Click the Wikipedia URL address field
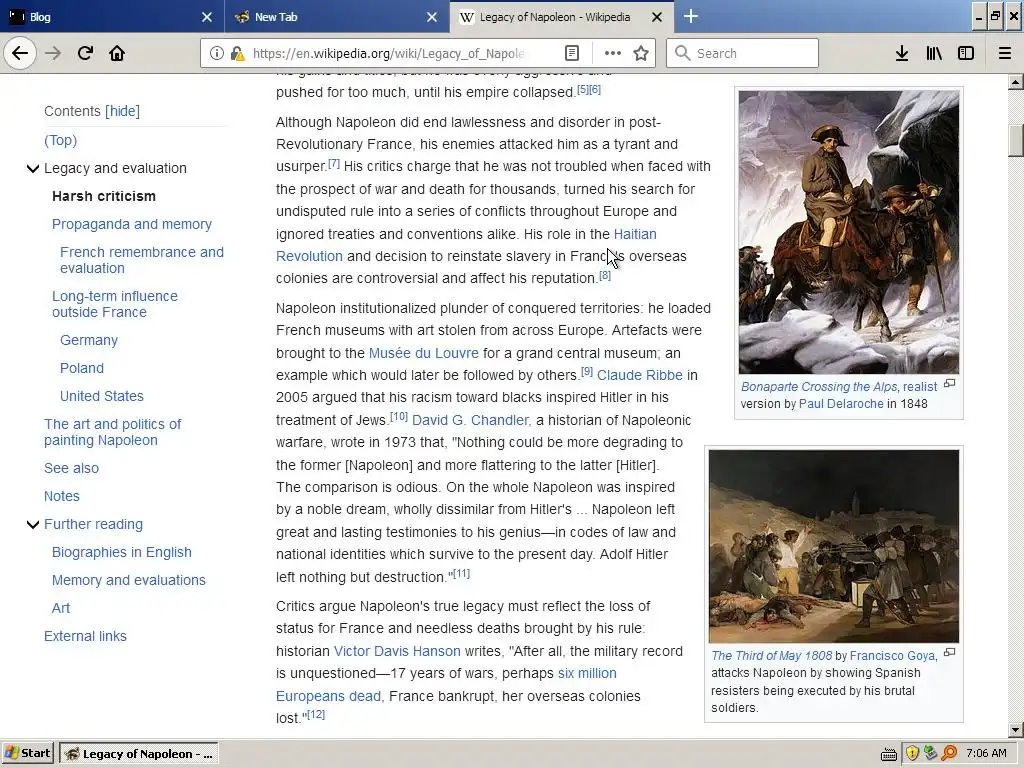Viewport: 1024px width, 768px height. tap(389, 54)
